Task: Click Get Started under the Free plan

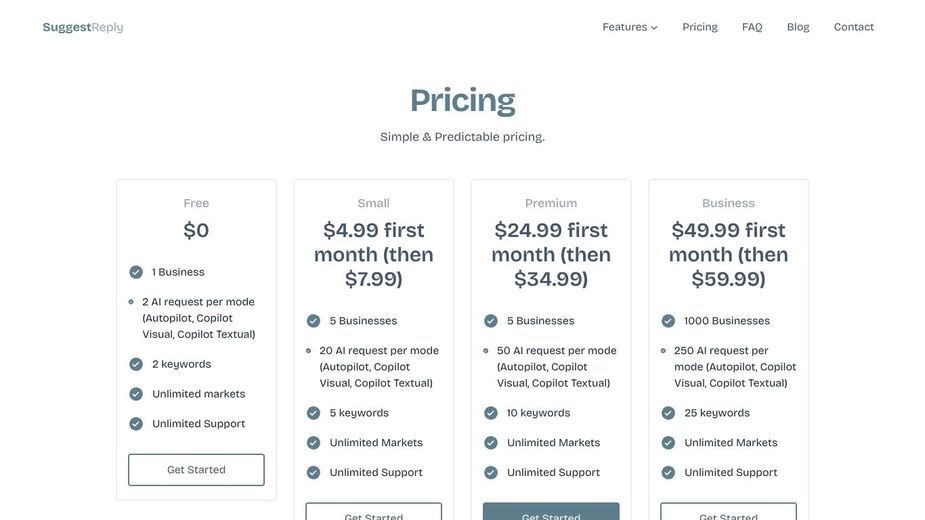Action: (x=196, y=470)
